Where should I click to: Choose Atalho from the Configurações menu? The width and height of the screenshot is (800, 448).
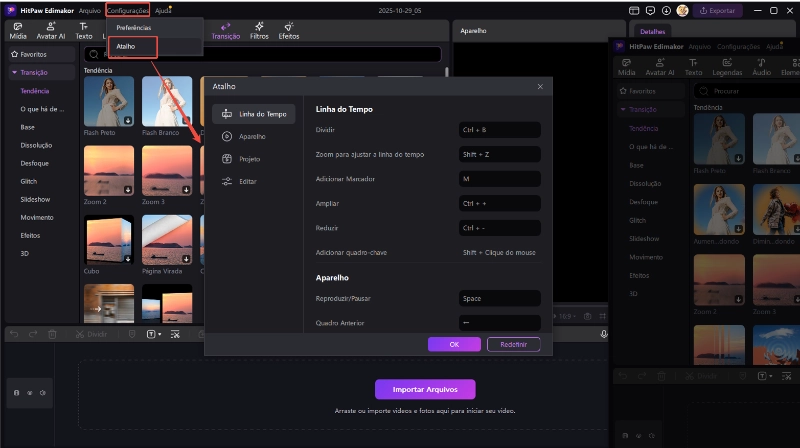126,46
